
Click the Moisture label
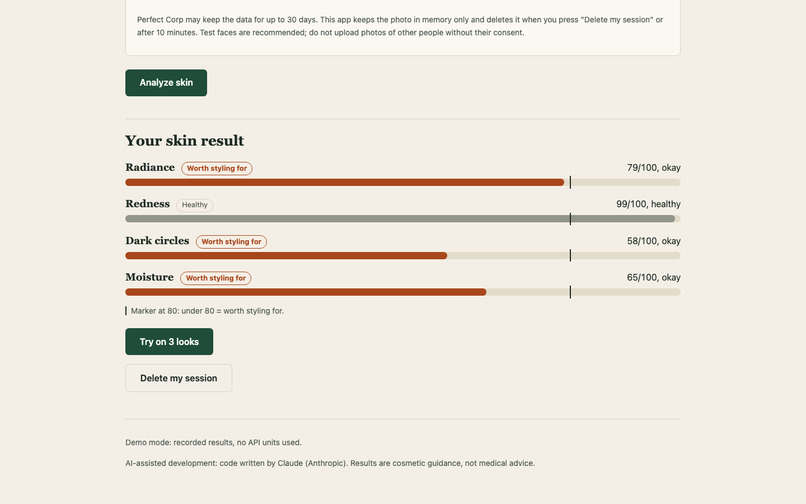coord(150,277)
